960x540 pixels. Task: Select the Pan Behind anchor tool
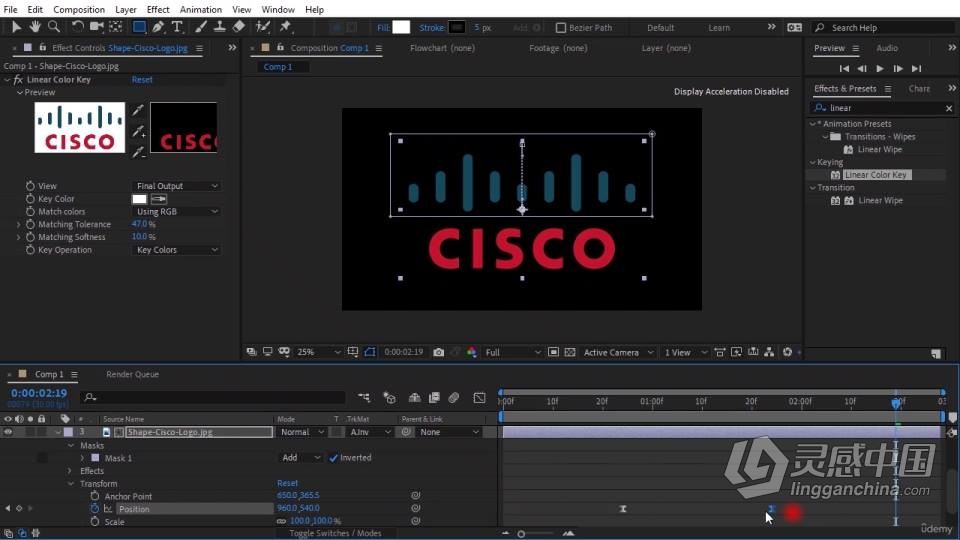point(116,26)
